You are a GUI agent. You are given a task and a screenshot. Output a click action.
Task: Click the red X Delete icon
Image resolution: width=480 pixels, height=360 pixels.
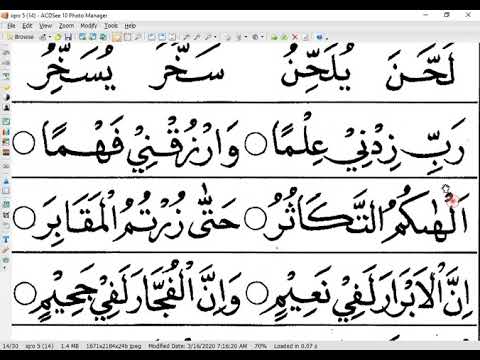(295, 37)
